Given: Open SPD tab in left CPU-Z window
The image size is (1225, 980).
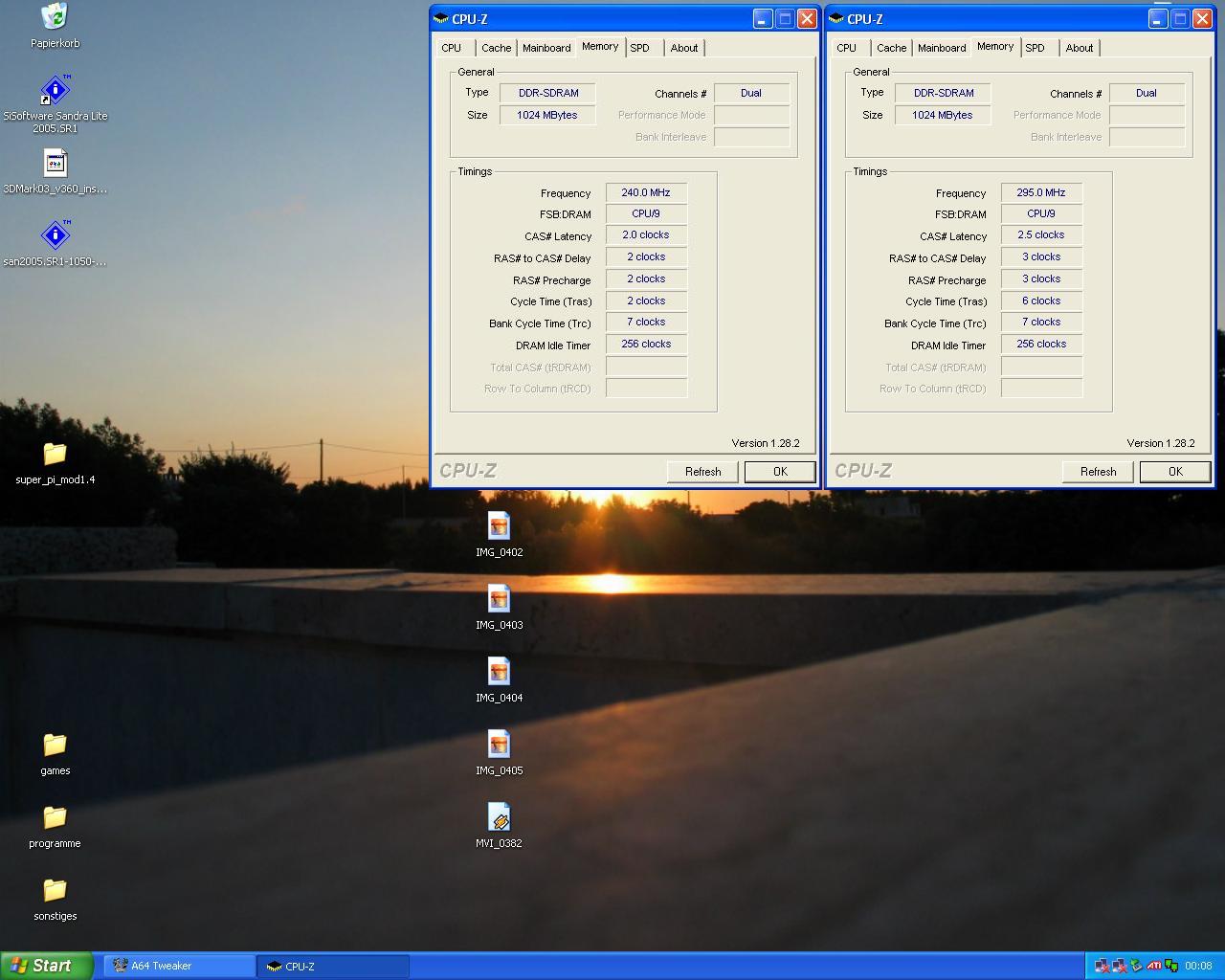Looking at the screenshot, I should (x=640, y=48).
